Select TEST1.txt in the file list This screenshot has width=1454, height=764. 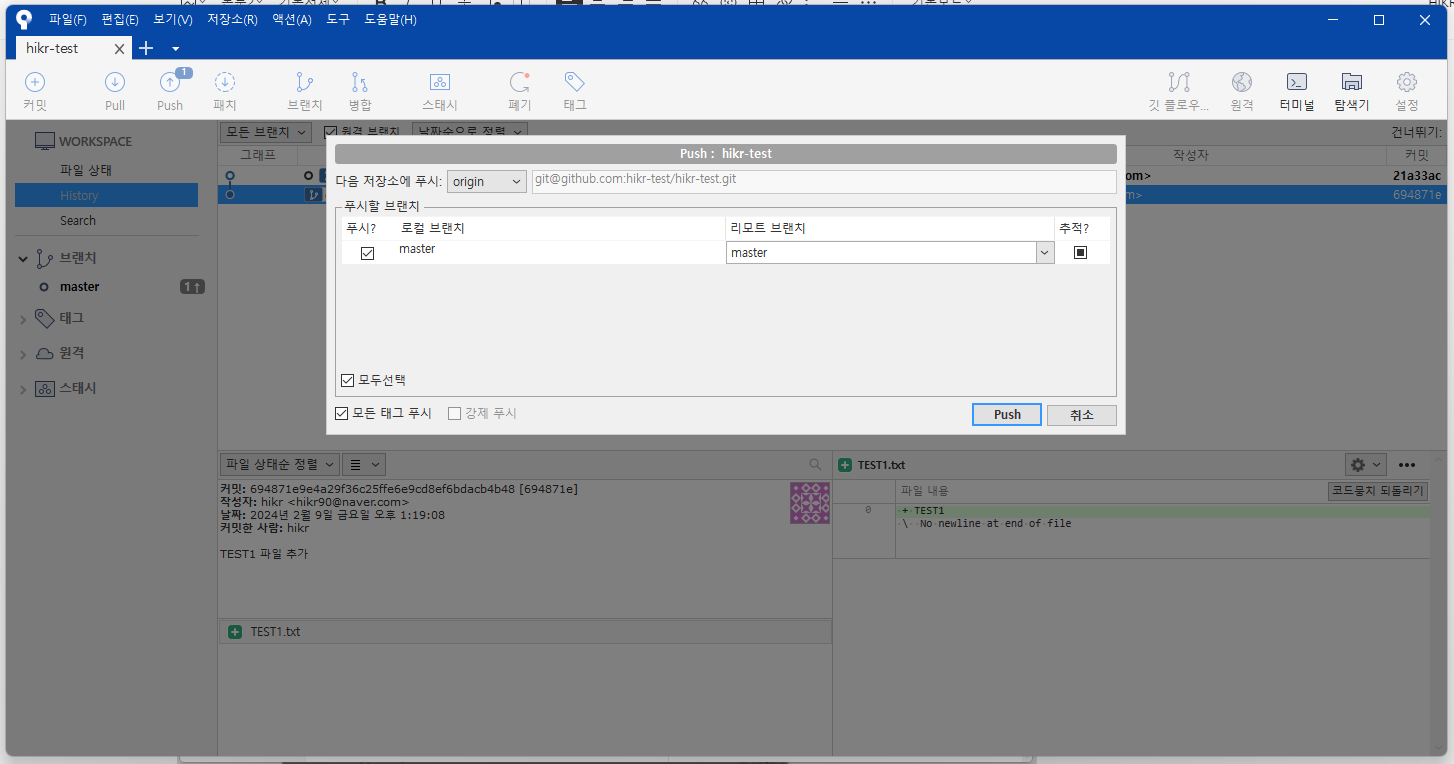[x=525, y=632]
